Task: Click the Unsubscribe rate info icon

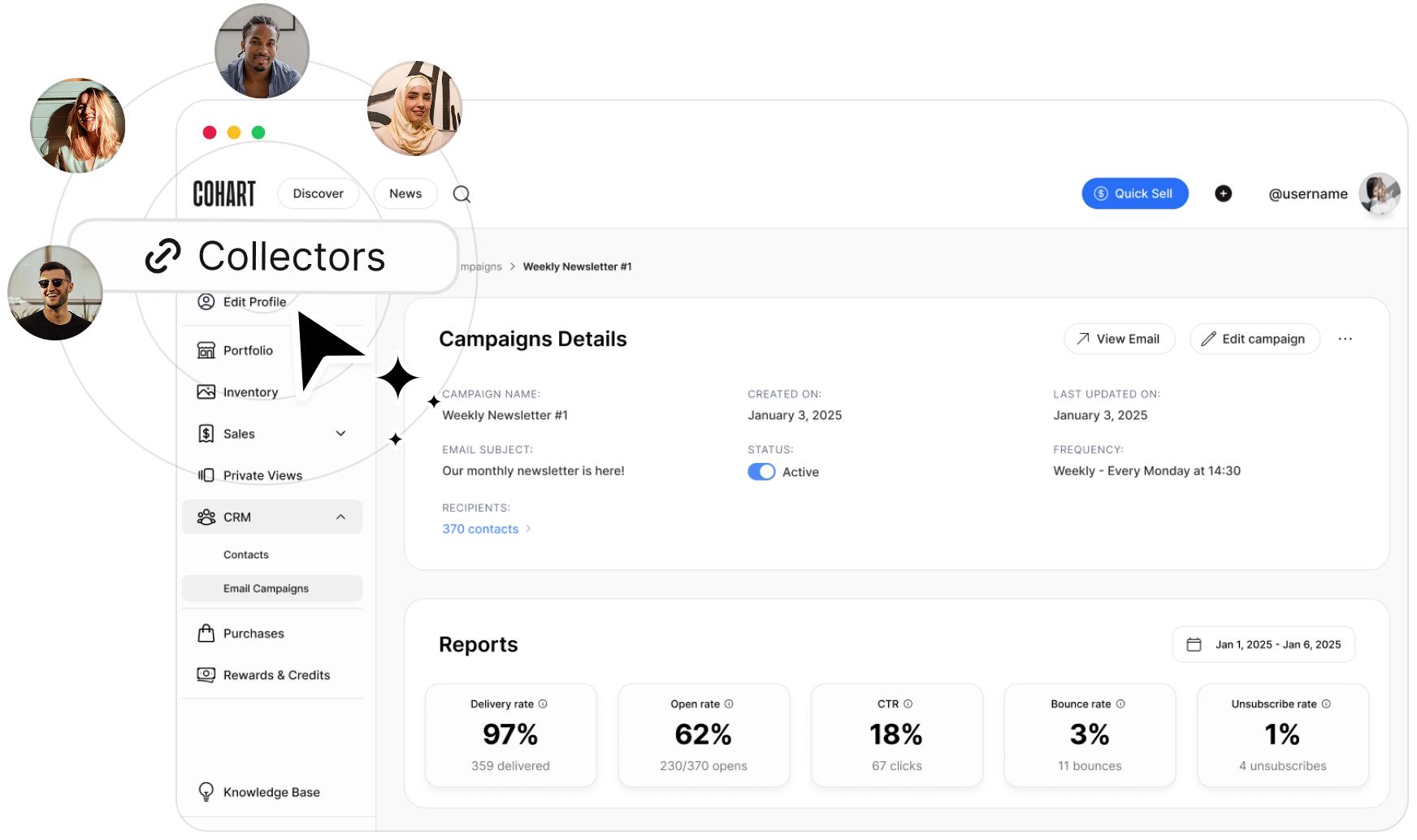Action: 1326,704
